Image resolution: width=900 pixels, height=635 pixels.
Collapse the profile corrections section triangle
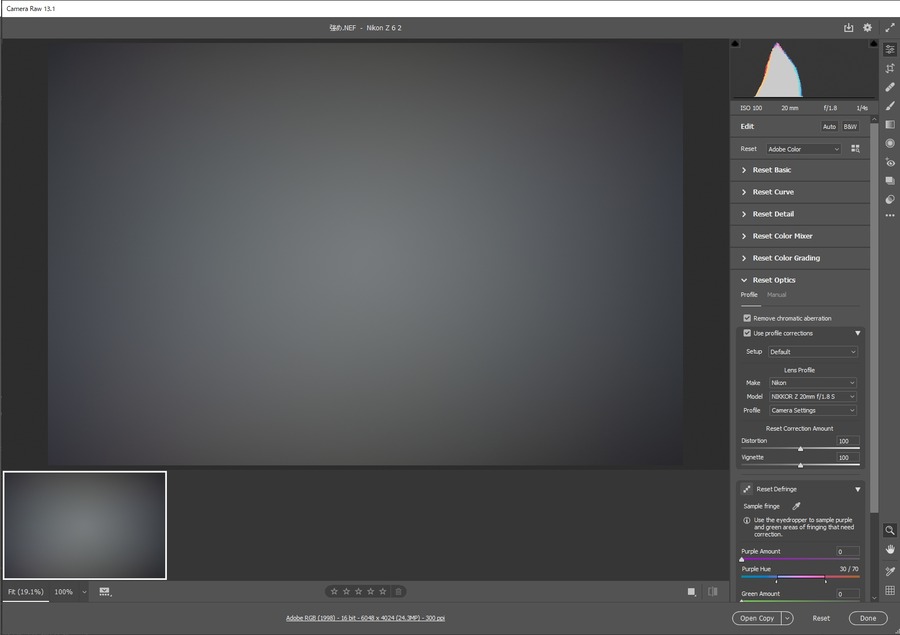(858, 333)
